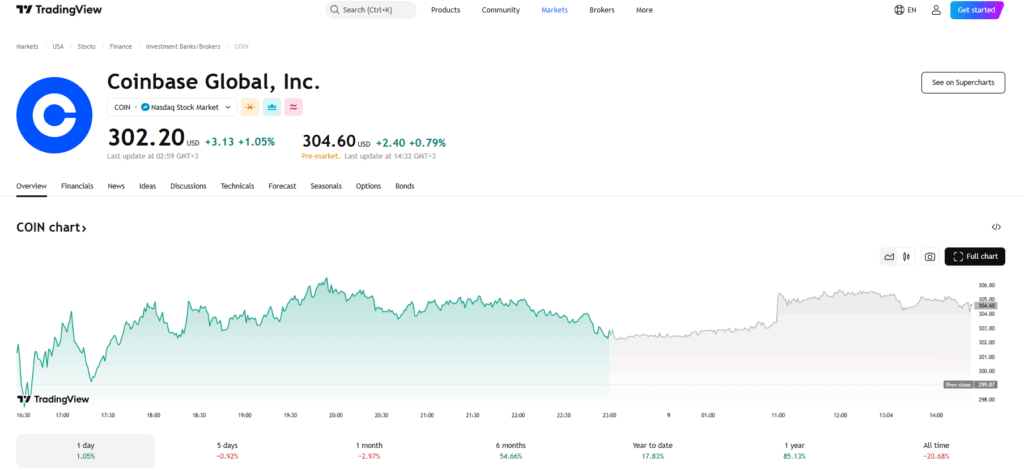
Task: Click the large Coinbase logo
Action: 55,115
